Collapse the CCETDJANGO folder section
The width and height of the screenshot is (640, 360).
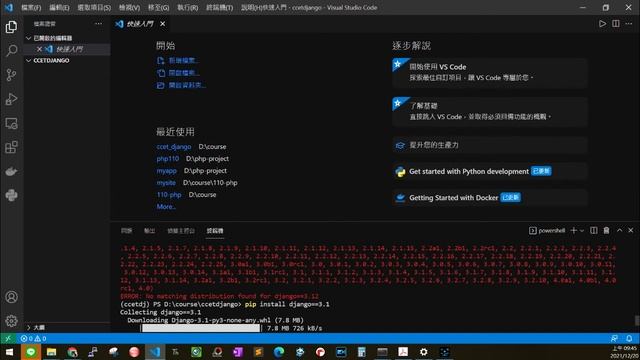point(29,60)
